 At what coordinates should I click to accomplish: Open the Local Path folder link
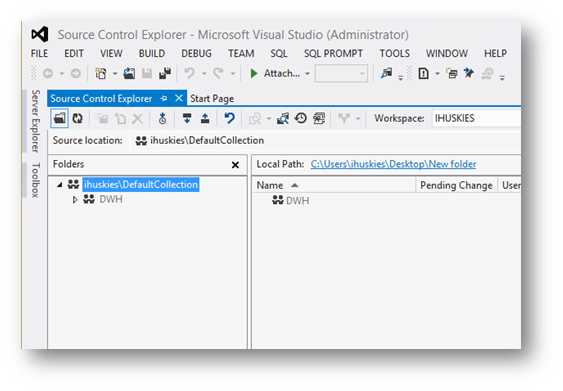pyautogui.click(x=393, y=164)
